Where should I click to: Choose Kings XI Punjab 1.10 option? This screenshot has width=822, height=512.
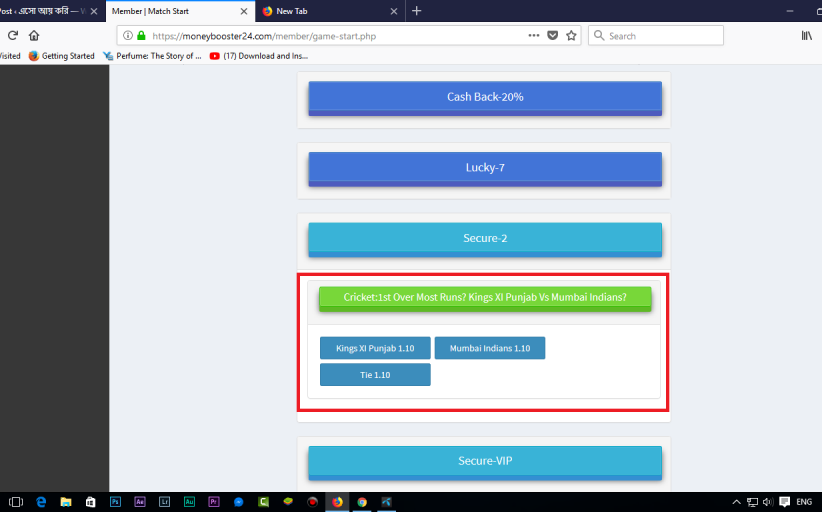(x=375, y=348)
